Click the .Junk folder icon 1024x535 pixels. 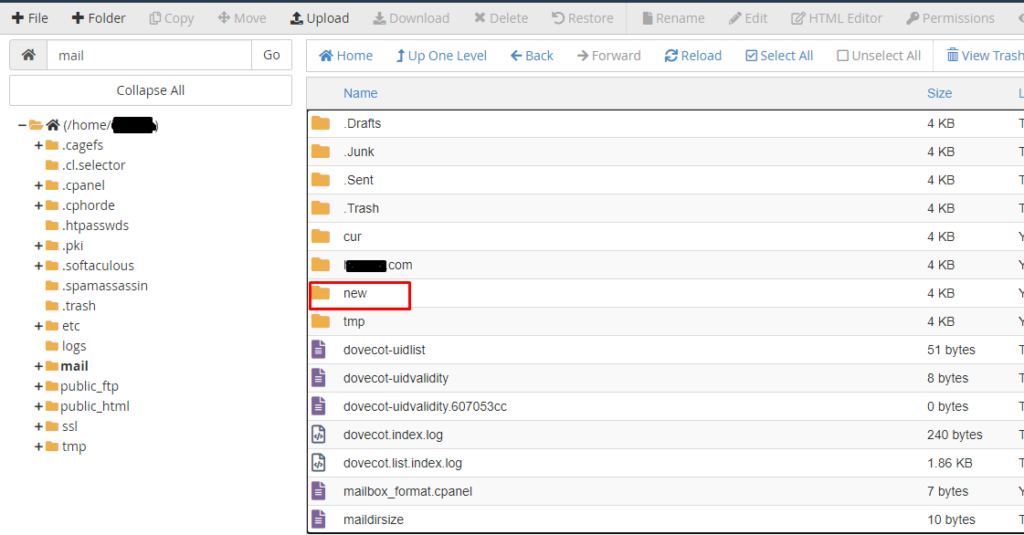(x=321, y=152)
